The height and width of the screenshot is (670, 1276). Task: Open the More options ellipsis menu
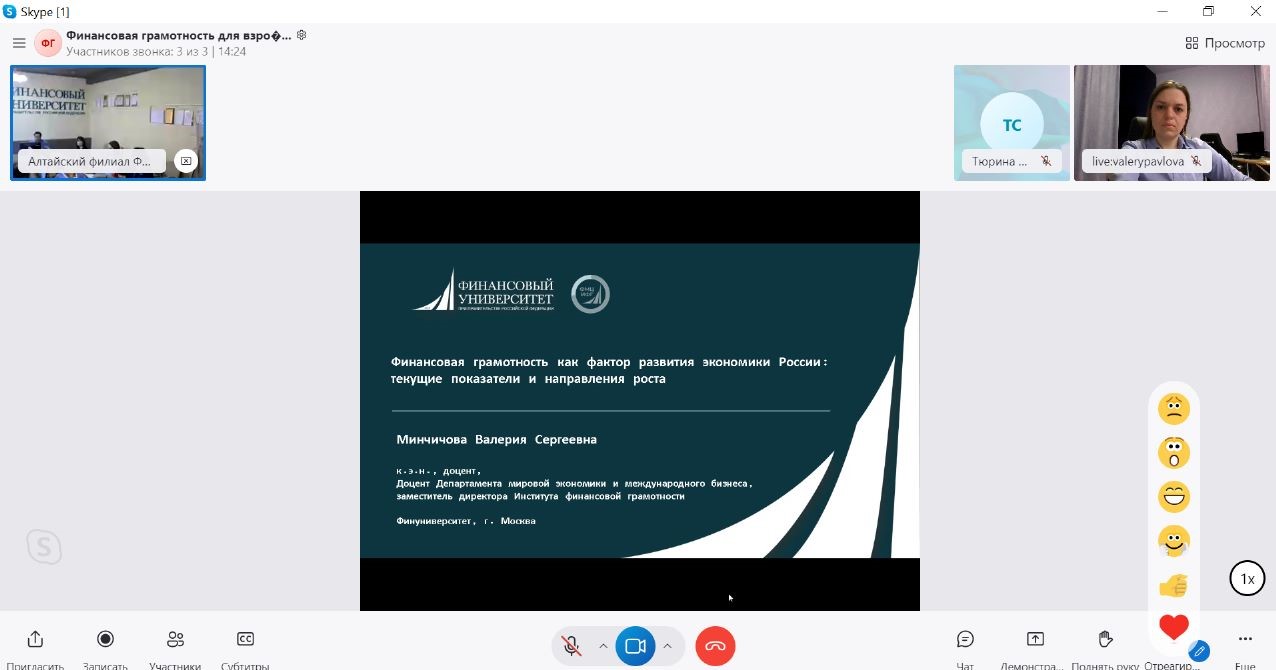click(1245, 640)
